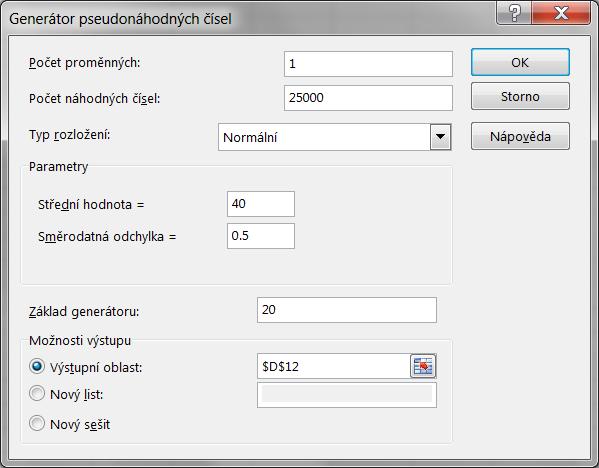This screenshot has height=468, width=599.
Task: Click the Střední hodnota field containing 40
Action: [x=261, y=204]
